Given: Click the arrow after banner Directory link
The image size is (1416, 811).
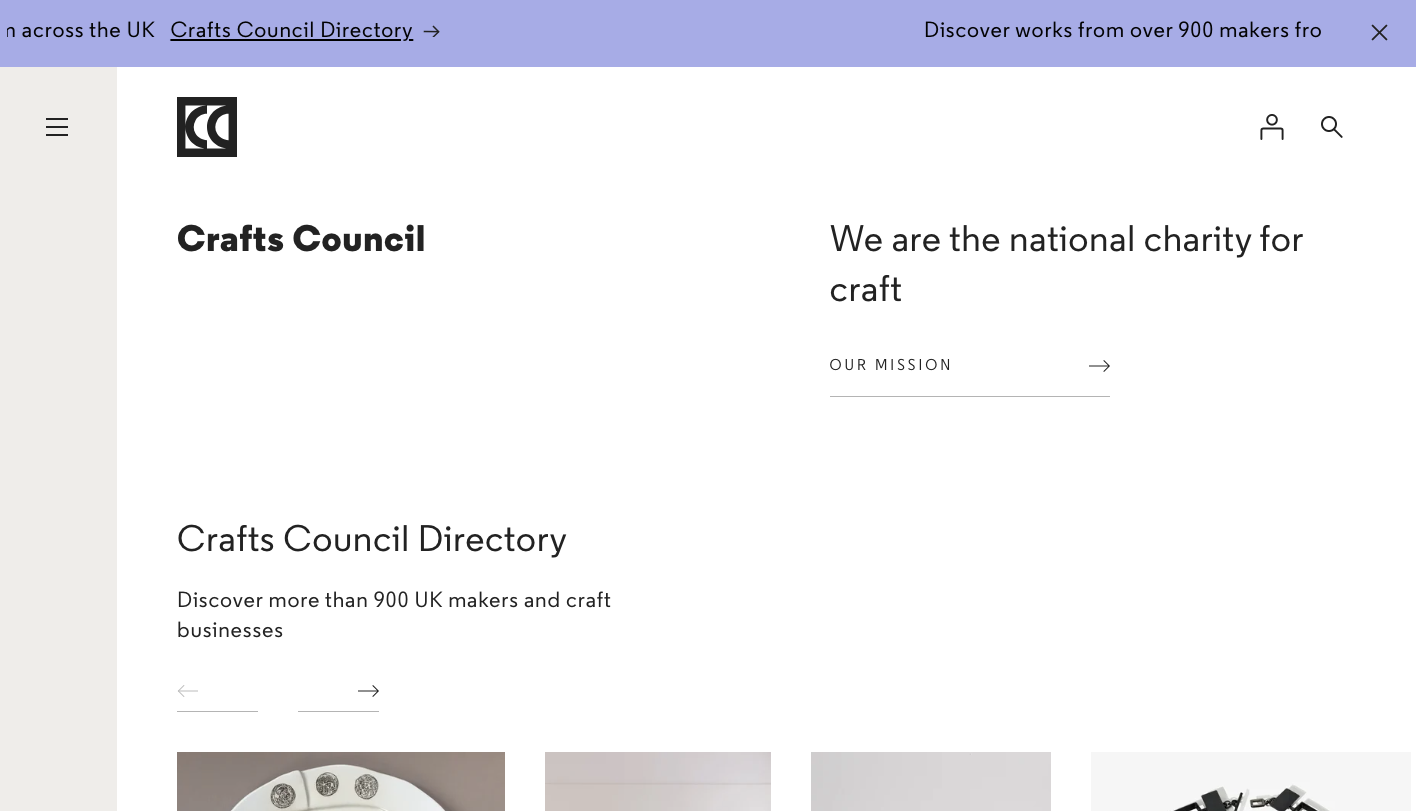Looking at the screenshot, I should click(x=431, y=32).
